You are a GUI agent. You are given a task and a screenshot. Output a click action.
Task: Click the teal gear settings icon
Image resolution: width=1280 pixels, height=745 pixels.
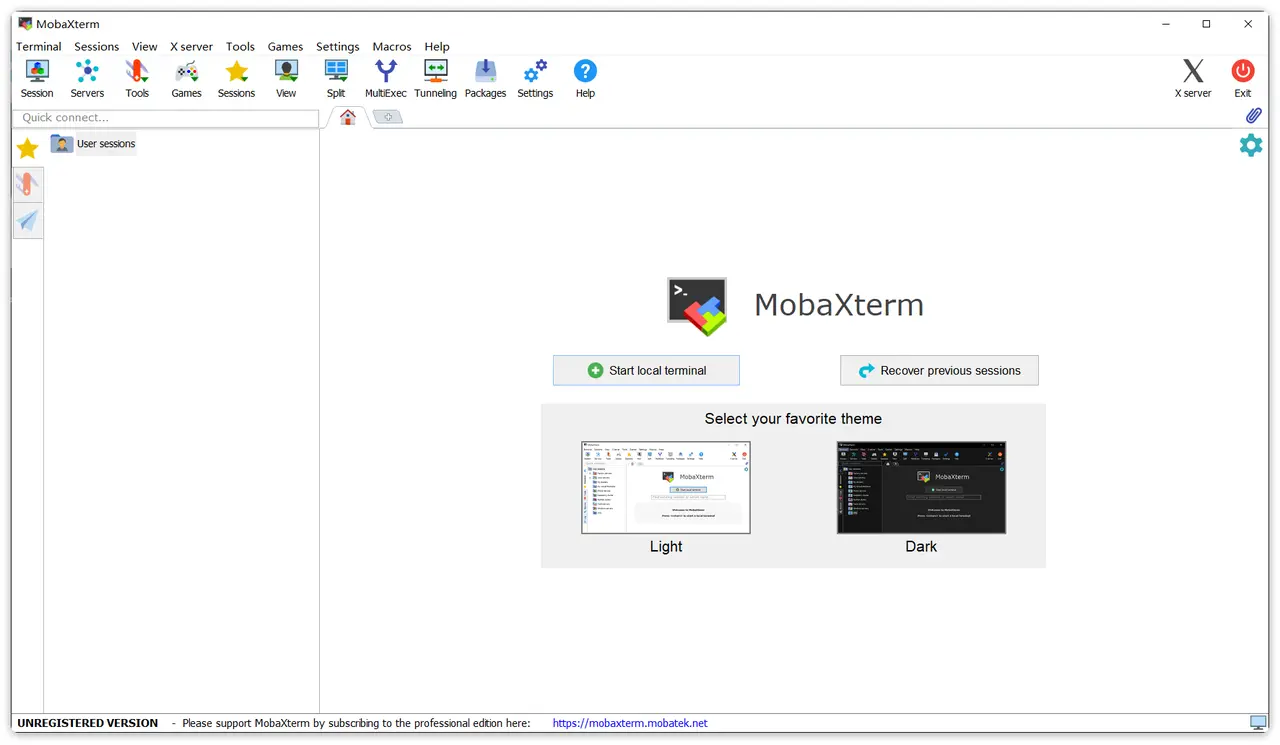point(1250,146)
